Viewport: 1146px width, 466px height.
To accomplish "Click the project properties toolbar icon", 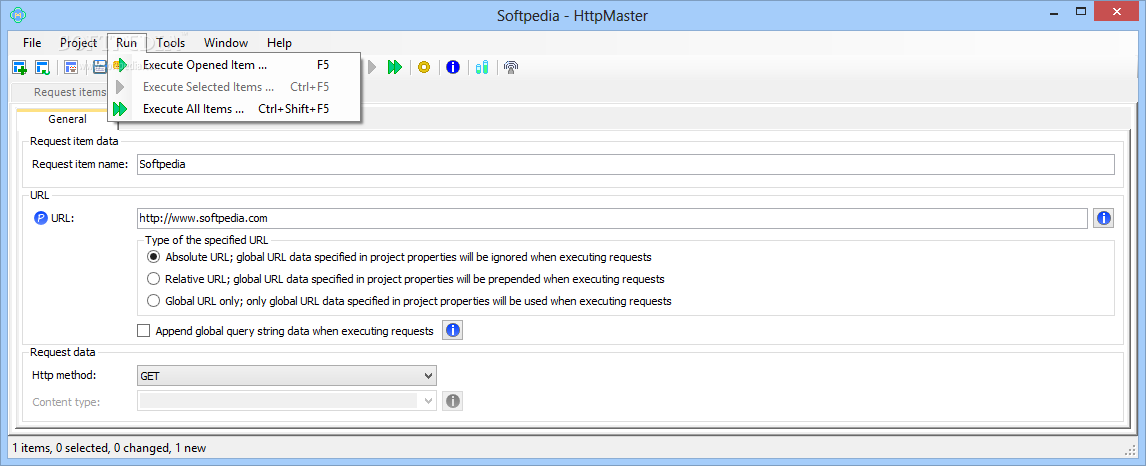I will 71,67.
